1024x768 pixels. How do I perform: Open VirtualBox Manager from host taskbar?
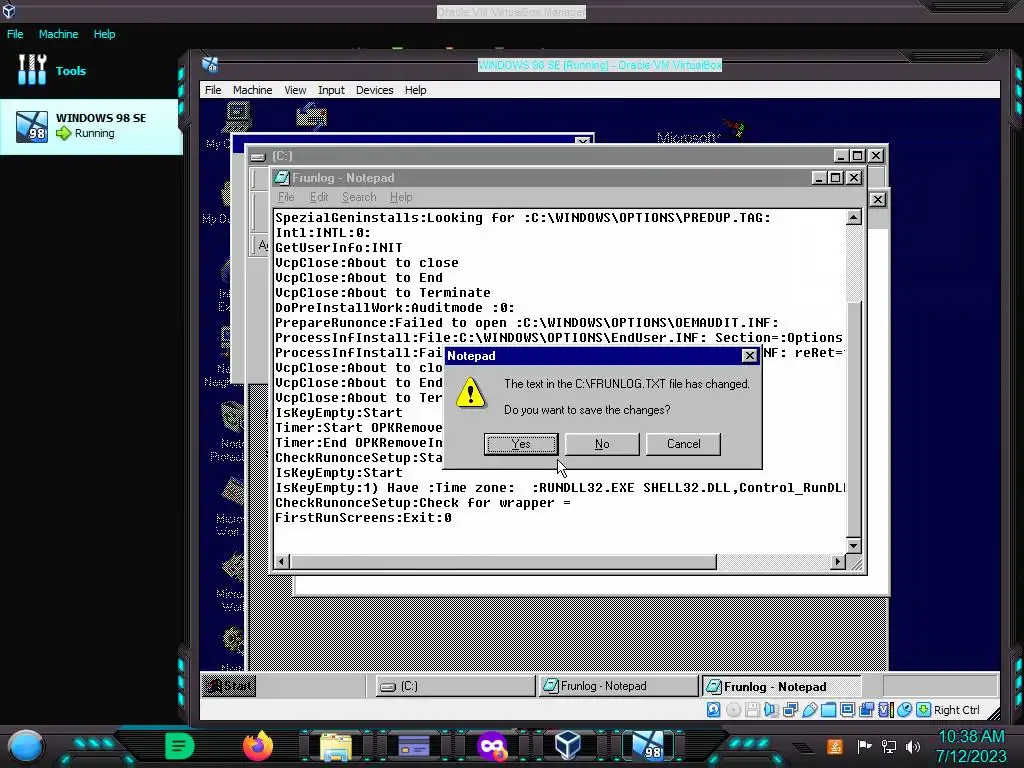point(568,745)
